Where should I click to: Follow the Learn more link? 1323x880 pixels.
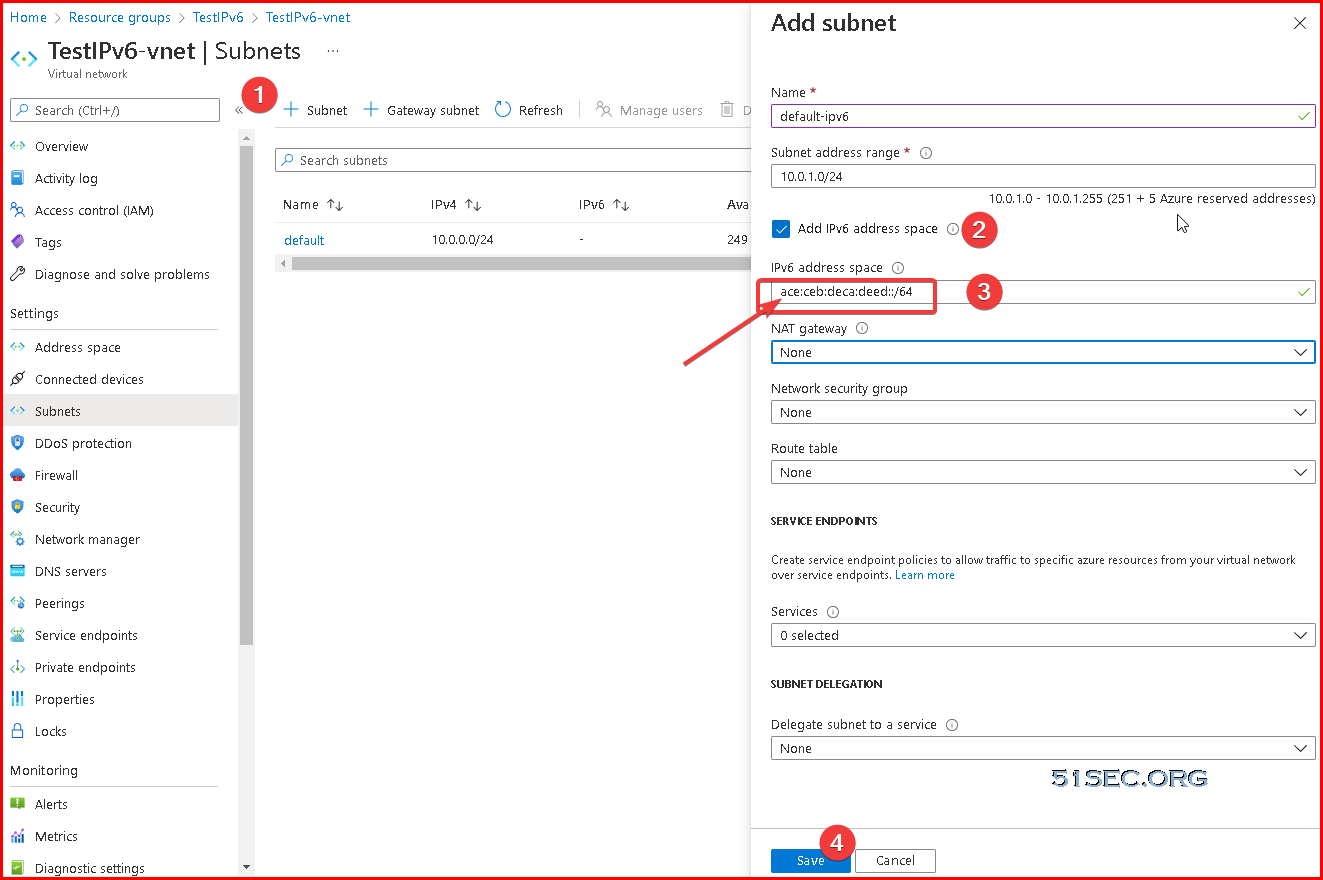925,575
